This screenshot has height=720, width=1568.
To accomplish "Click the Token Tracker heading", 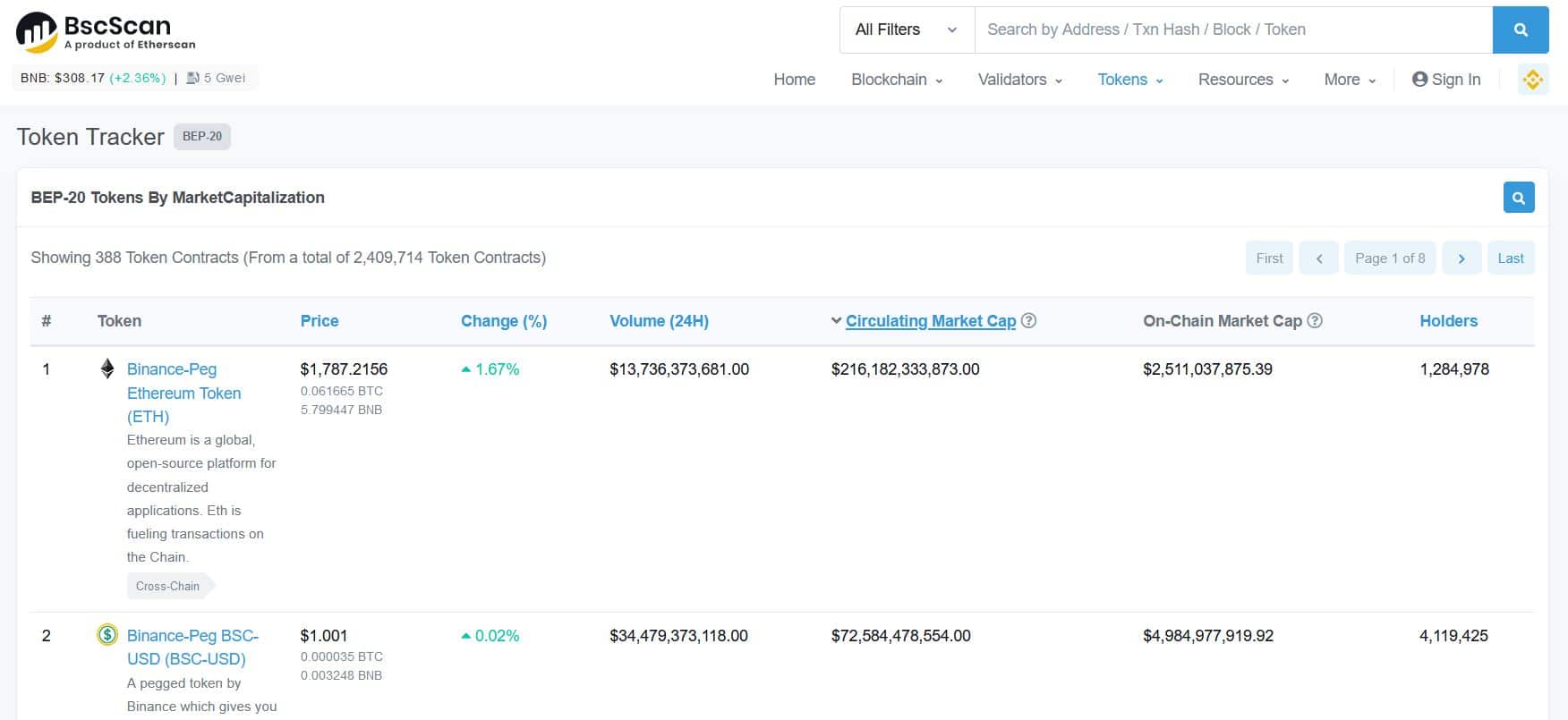I will coord(90,137).
